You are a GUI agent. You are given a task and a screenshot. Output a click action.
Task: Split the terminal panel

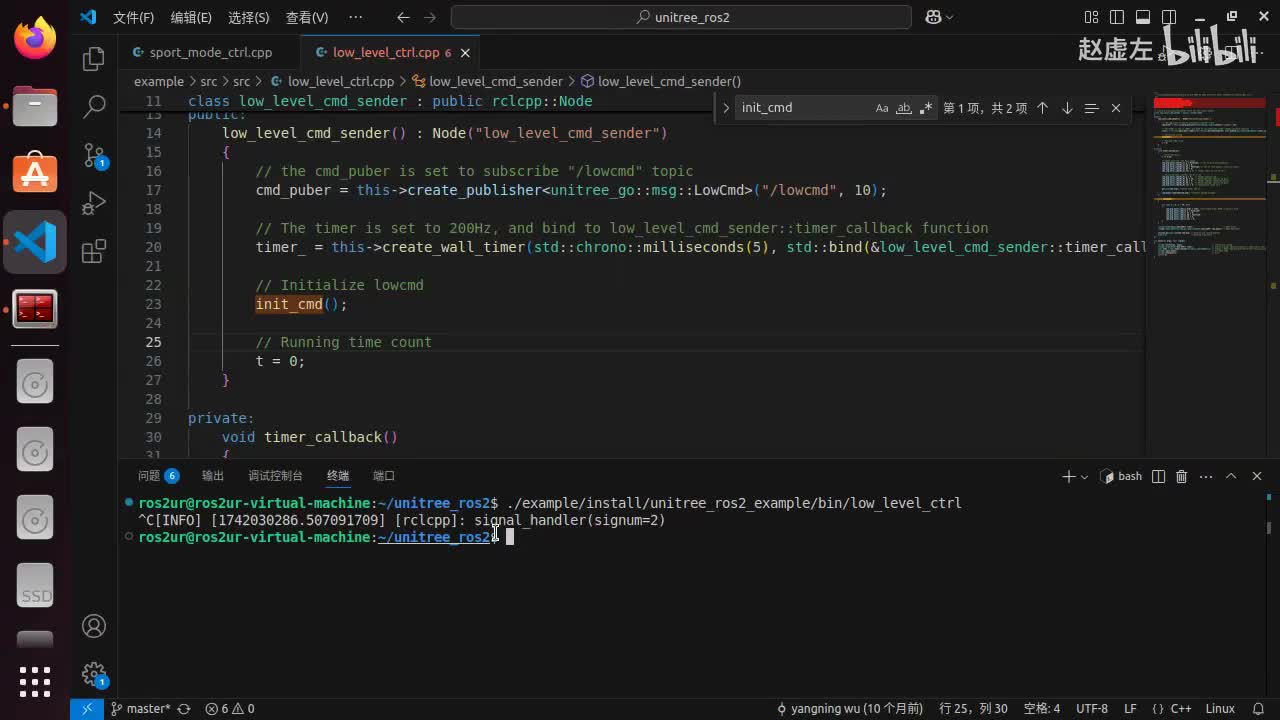1158,476
